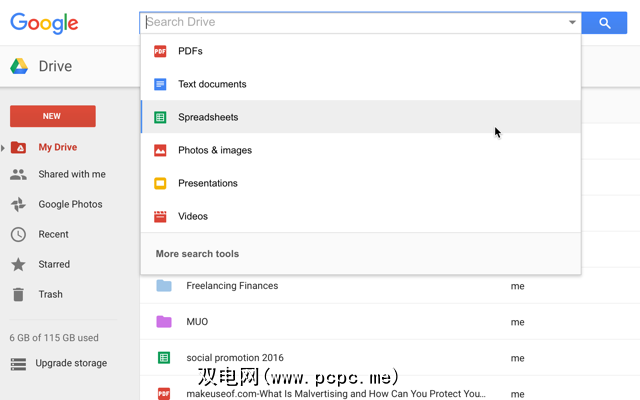Open Shared with me section
This screenshot has height=400, width=640.
[71, 174]
